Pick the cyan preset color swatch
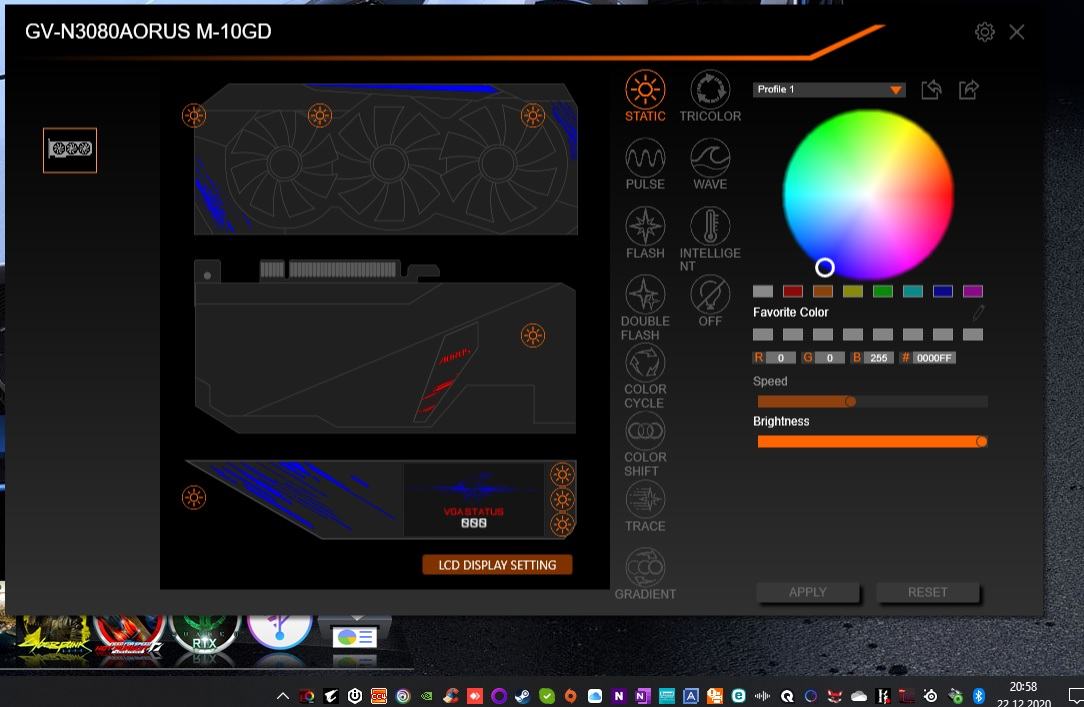 913,291
